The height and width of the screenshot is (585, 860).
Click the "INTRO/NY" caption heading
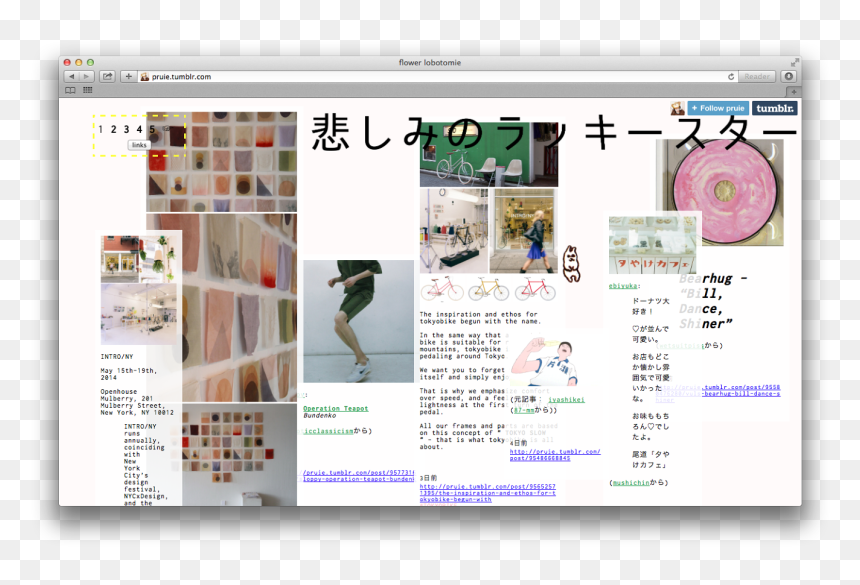click(x=117, y=356)
